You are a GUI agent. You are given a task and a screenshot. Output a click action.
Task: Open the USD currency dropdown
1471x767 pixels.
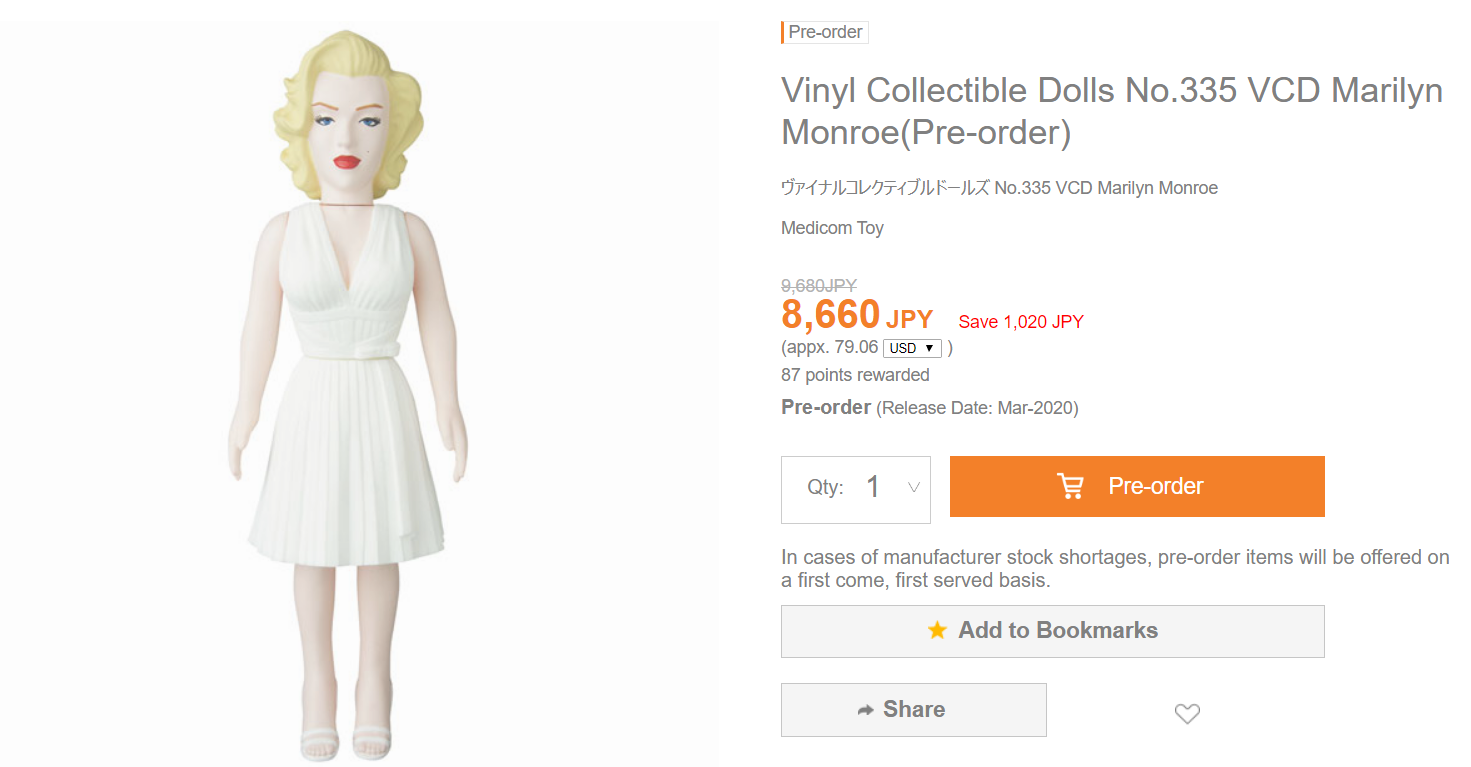click(913, 348)
